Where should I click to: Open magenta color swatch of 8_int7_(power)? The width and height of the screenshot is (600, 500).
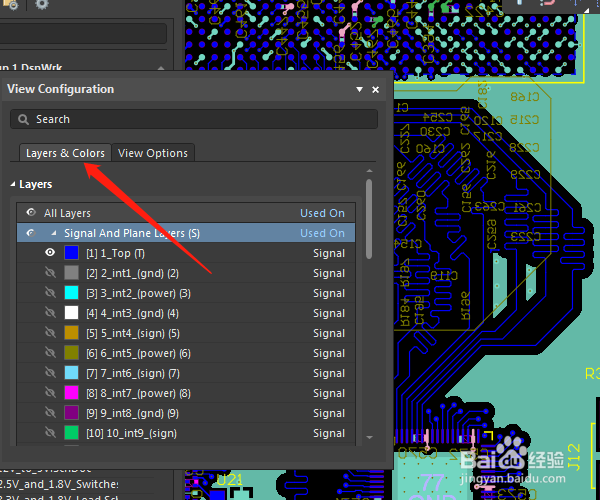(x=72, y=393)
